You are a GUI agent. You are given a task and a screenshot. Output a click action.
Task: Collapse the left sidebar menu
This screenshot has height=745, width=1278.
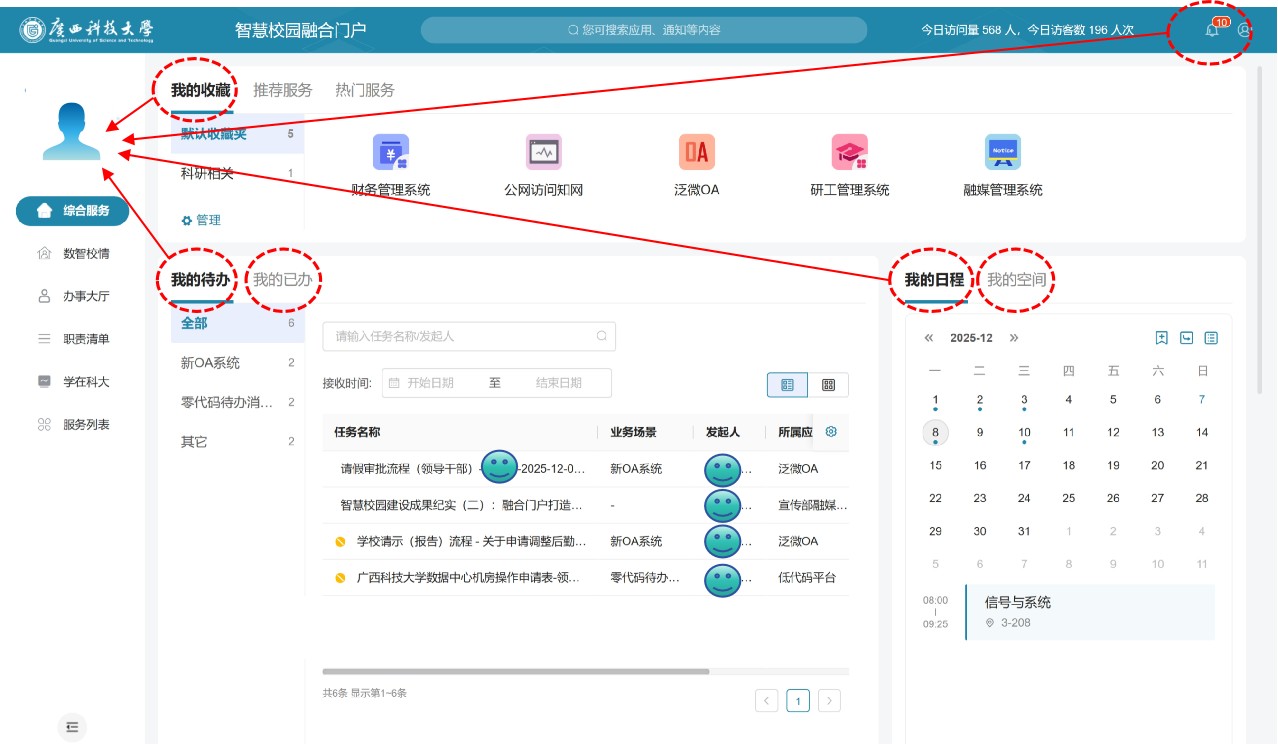coord(72,727)
